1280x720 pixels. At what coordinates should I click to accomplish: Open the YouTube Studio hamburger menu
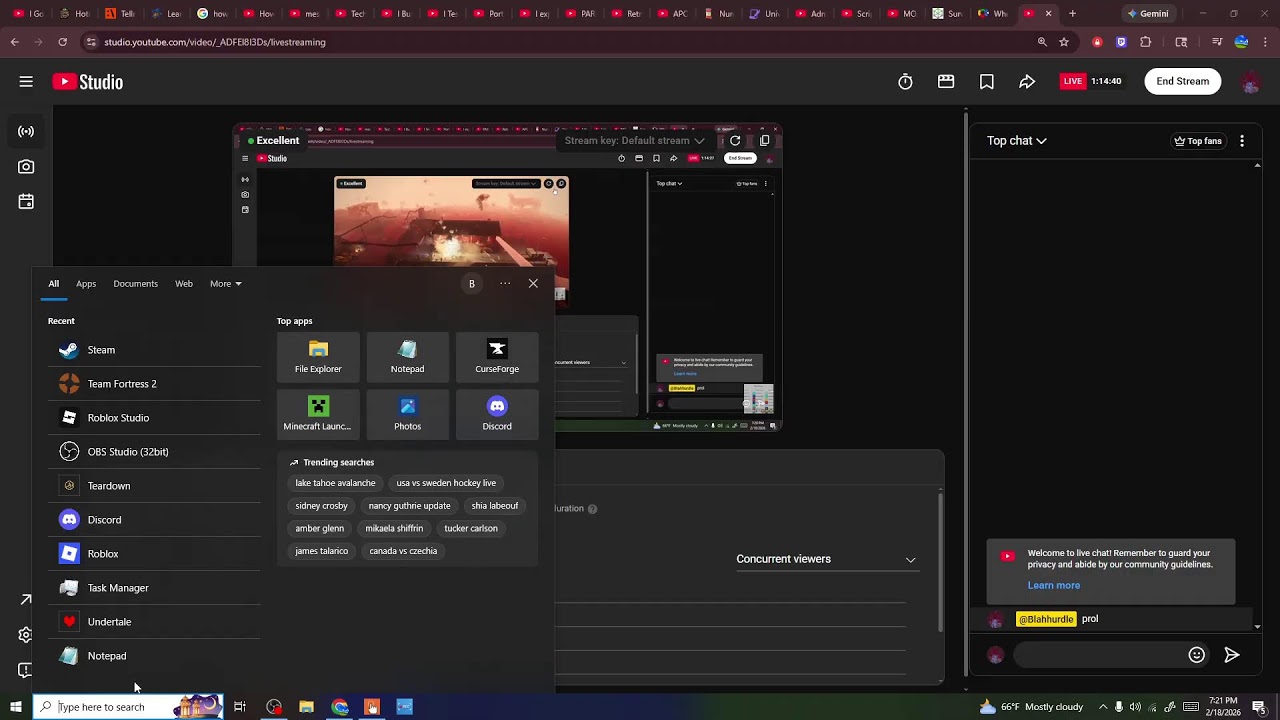coord(26,82)
